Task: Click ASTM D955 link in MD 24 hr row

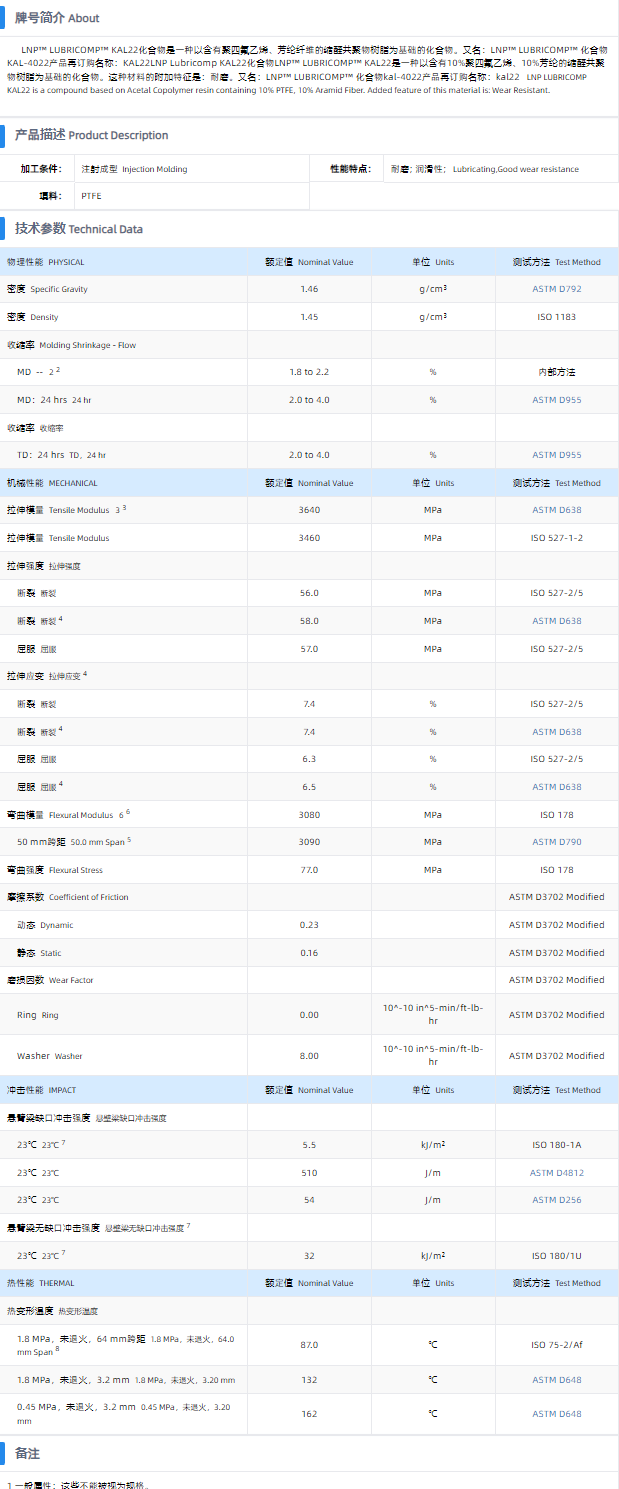Action: coord(556,400)
